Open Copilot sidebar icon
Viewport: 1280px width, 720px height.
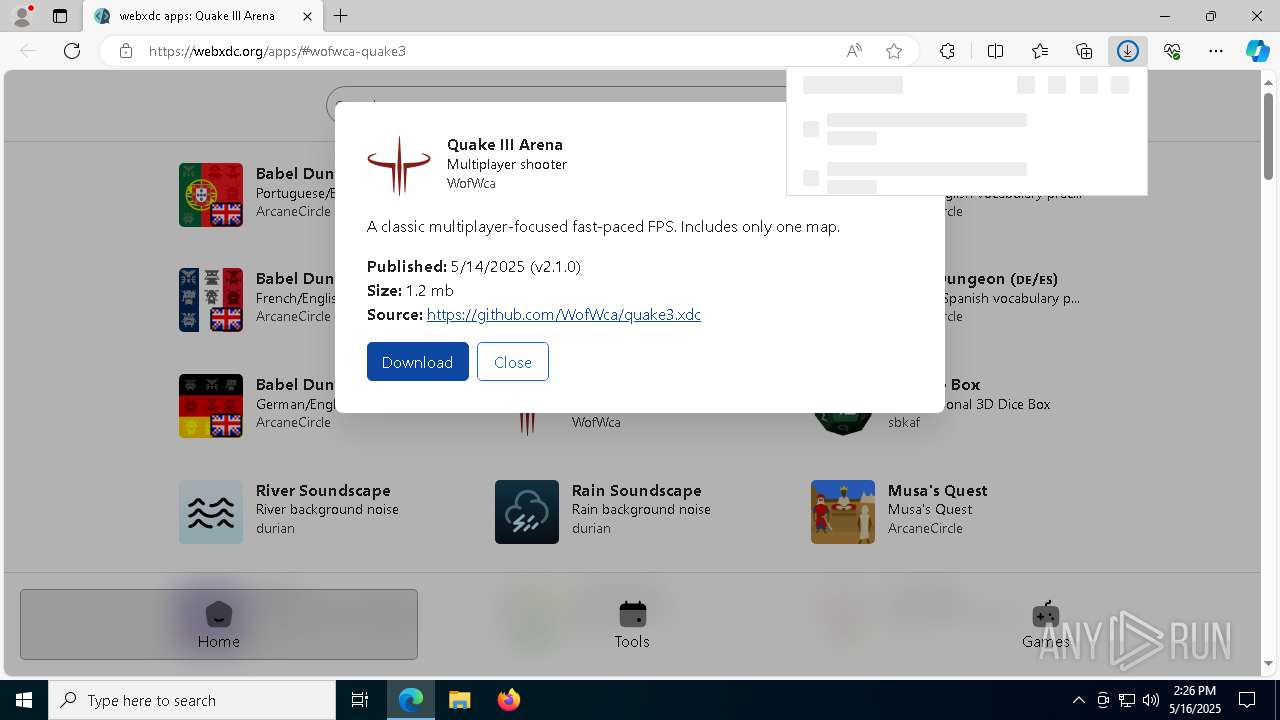click(x=1258, y=51)
